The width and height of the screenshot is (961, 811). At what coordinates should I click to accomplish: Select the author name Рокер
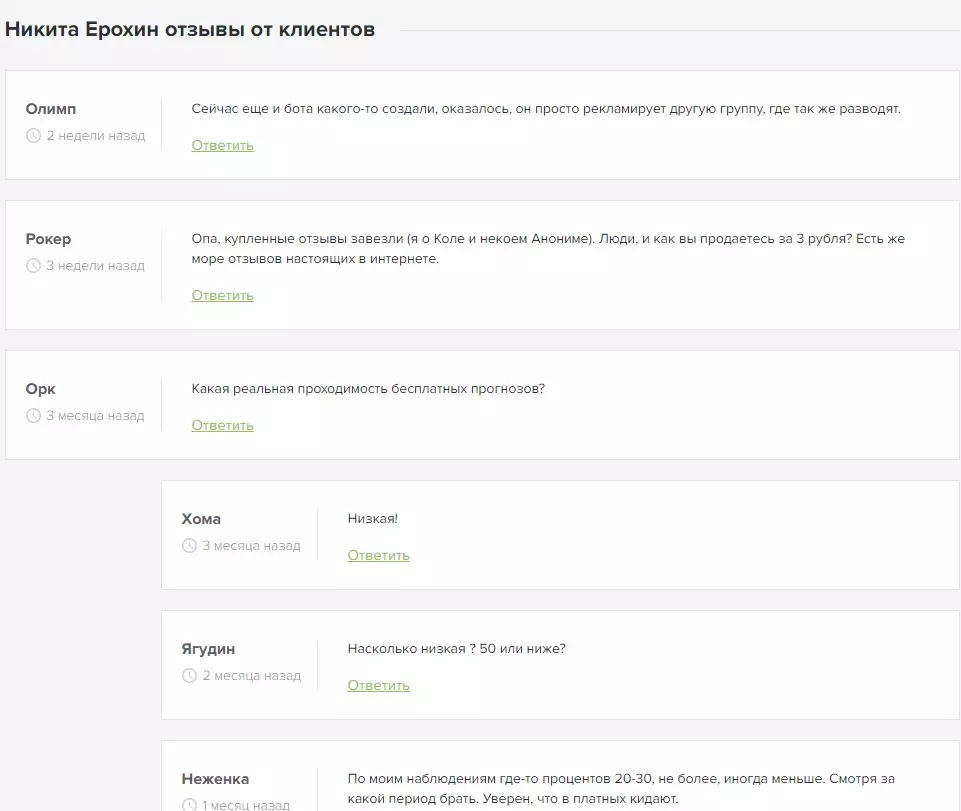[48, 239]
